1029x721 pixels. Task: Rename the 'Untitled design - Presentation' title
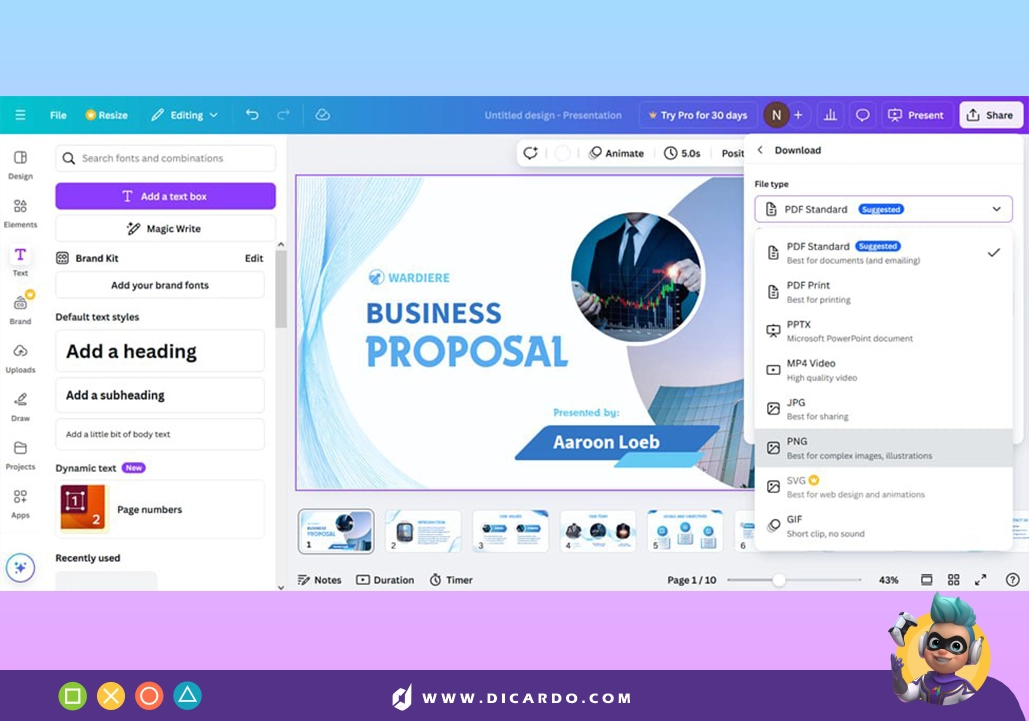[x=553, y=115]
